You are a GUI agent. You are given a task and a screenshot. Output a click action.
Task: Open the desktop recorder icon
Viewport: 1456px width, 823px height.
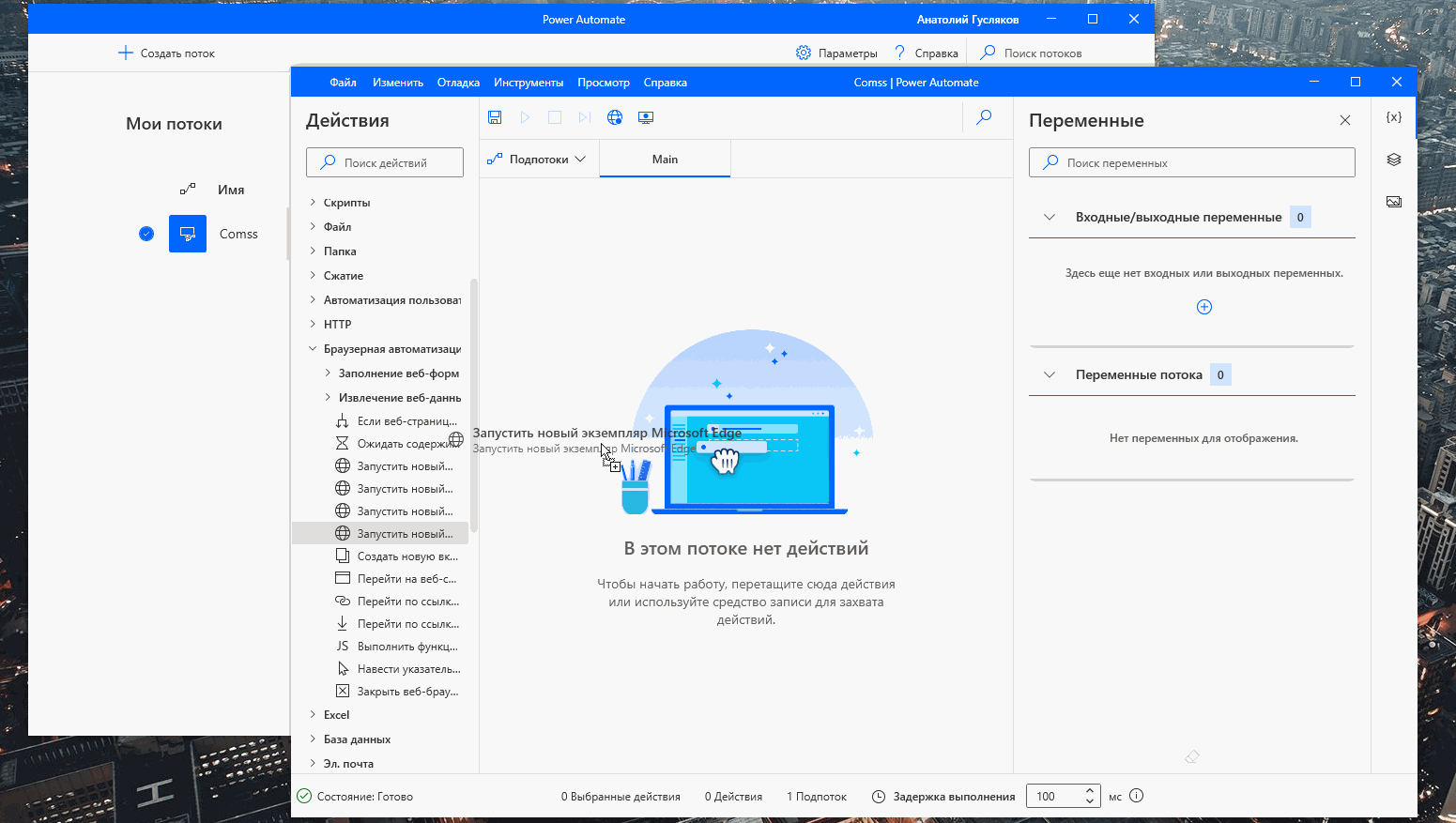[x=645, y=116]
